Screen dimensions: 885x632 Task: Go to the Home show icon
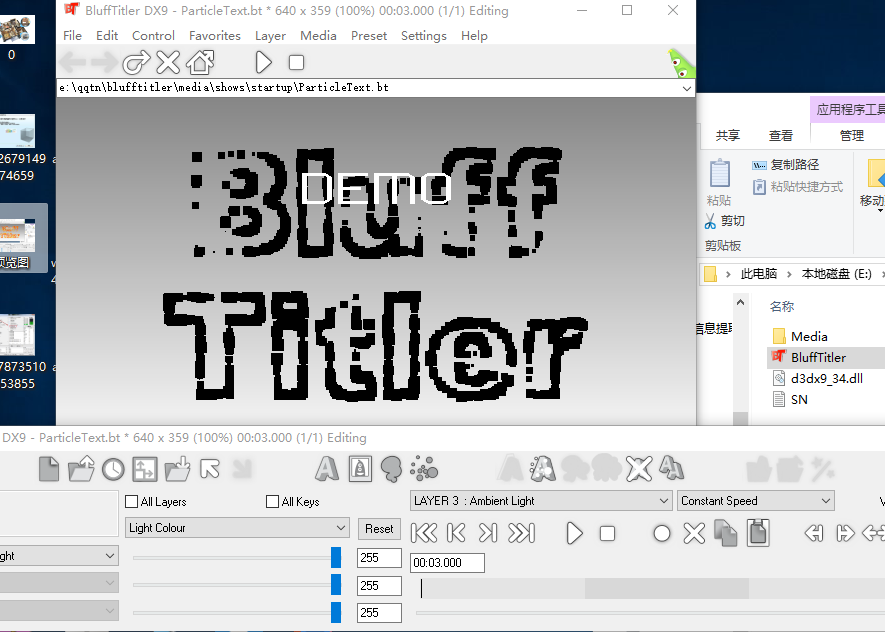point(200,62)
